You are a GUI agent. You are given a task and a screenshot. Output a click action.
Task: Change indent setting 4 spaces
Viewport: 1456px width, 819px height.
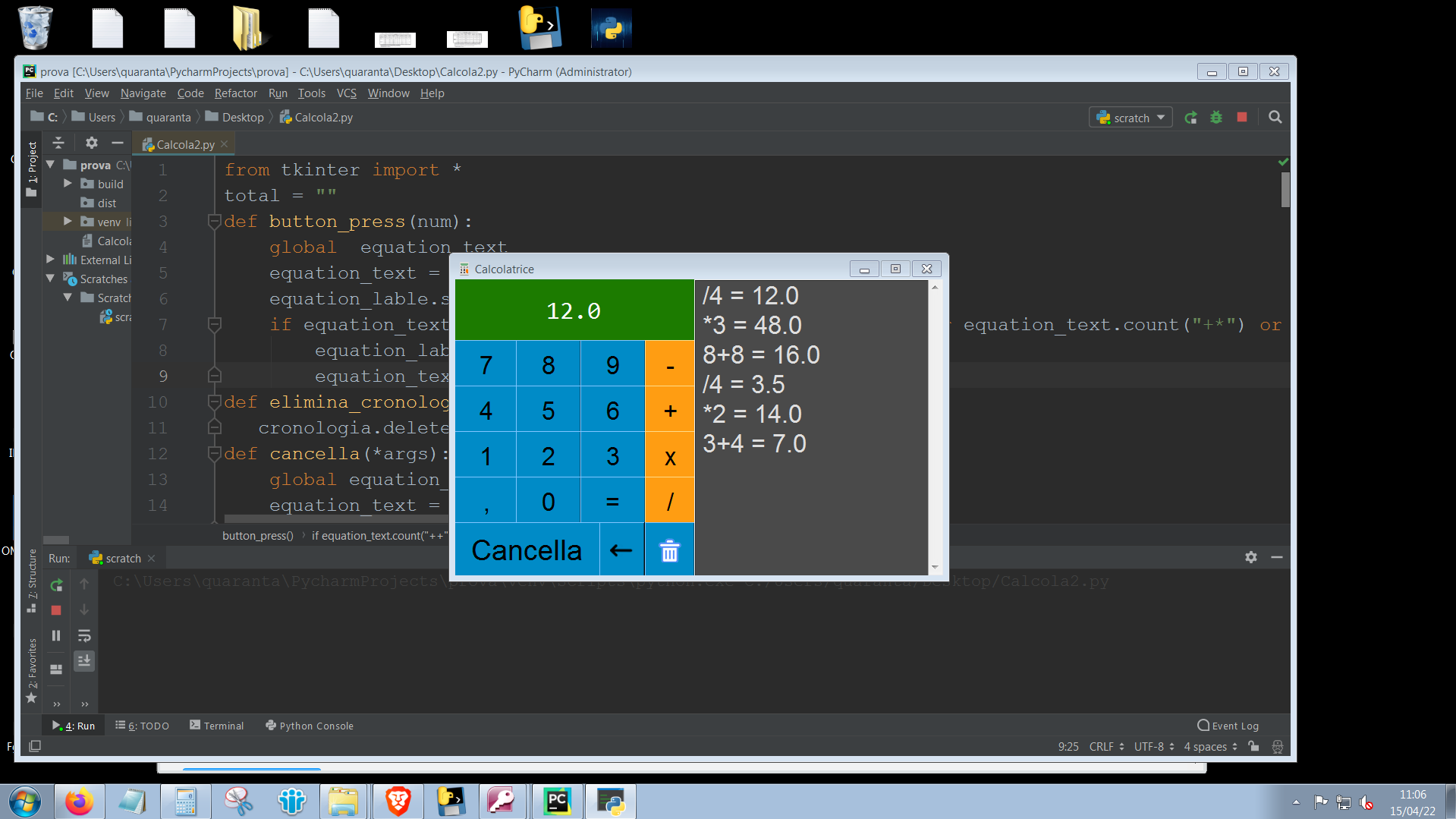1210,747
